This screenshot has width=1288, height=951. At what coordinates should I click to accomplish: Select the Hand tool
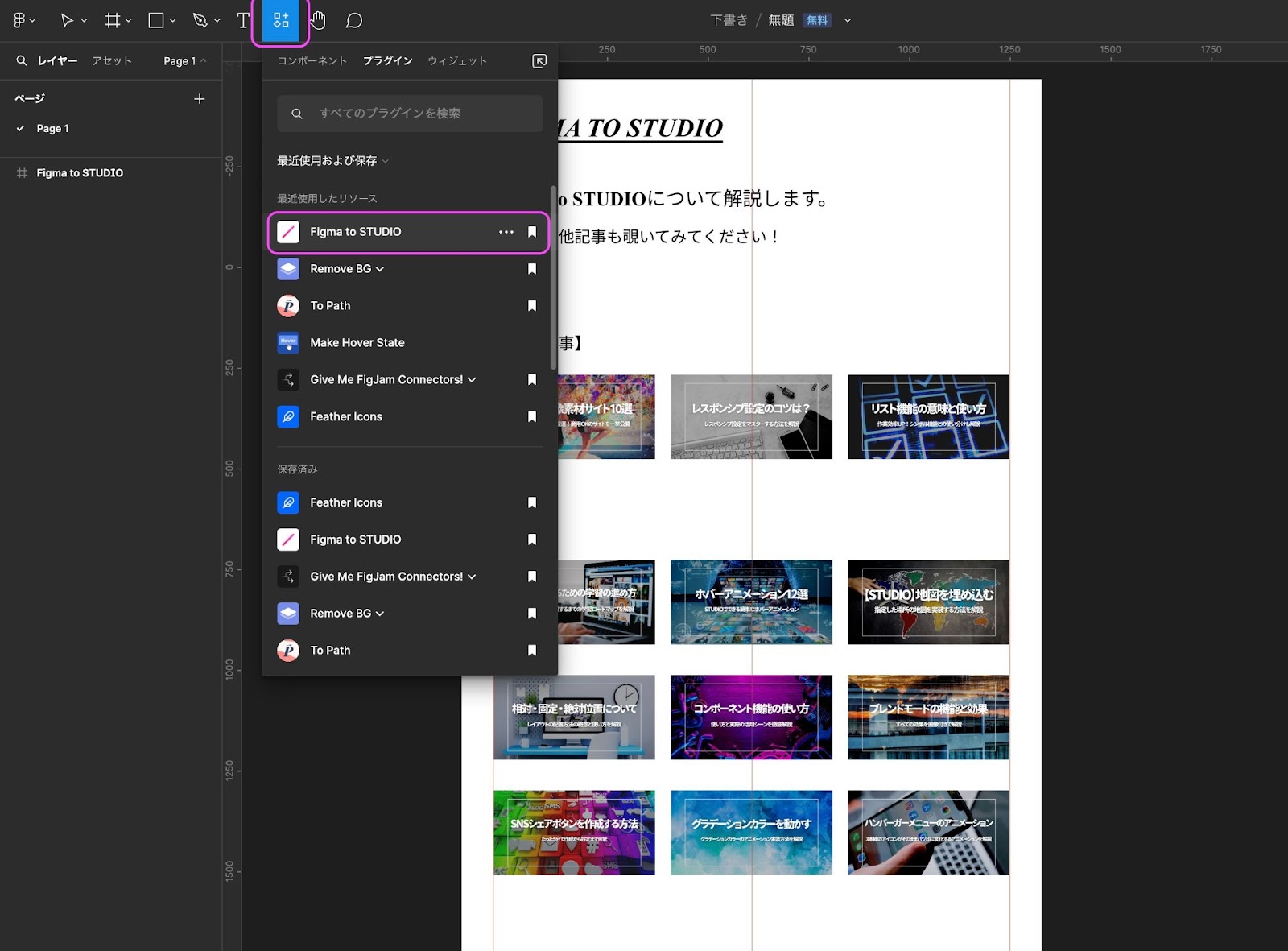coord(318,20)
